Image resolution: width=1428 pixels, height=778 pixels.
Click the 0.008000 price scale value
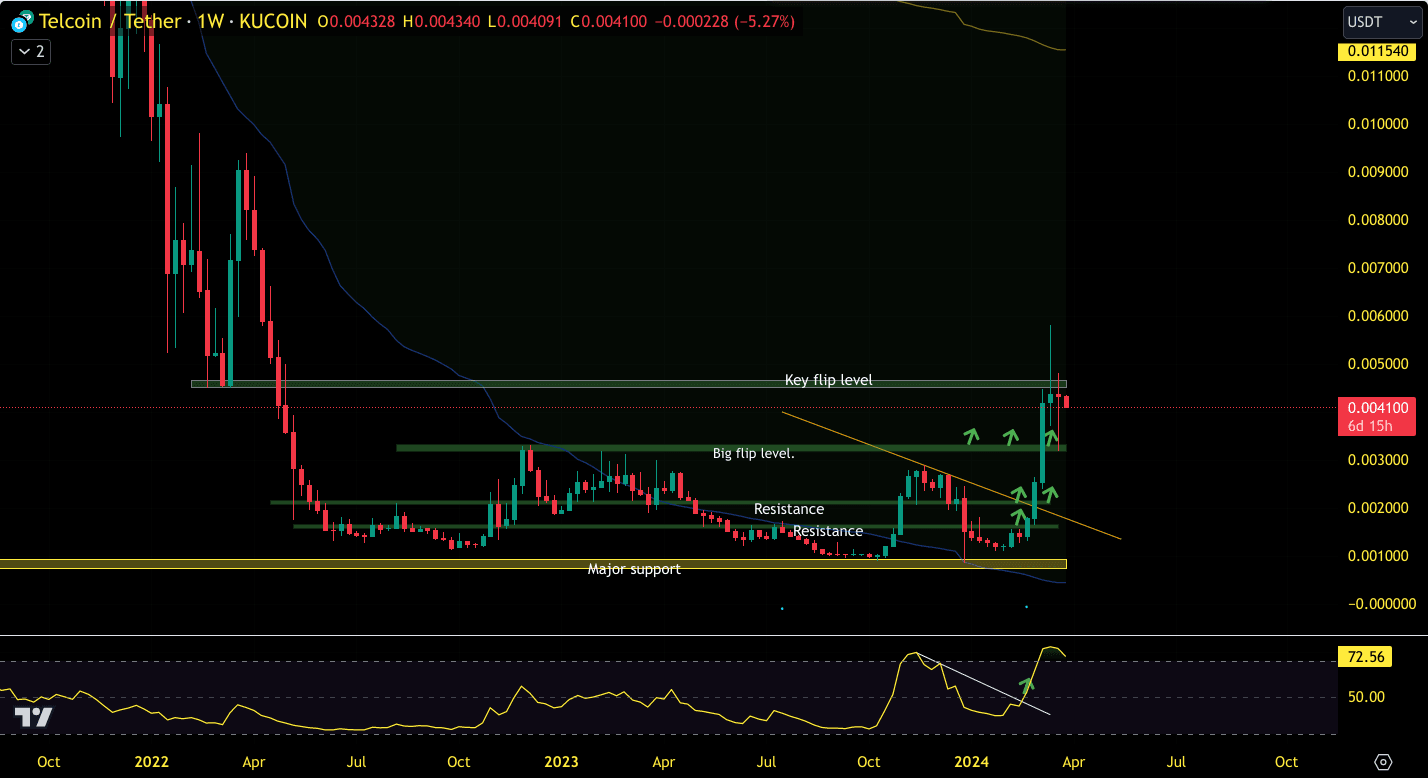[1380, 220]
